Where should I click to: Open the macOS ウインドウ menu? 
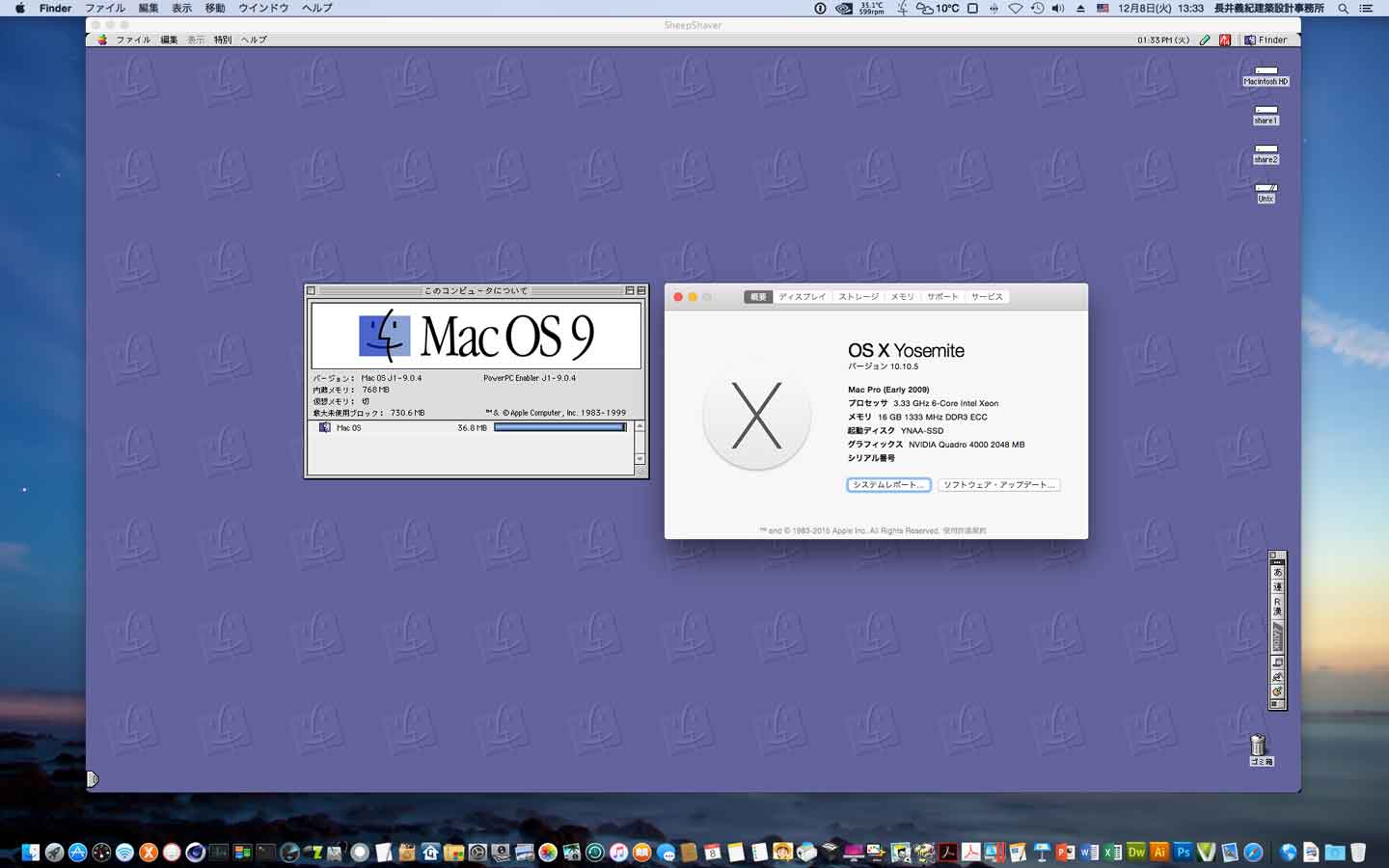[263, 8]
